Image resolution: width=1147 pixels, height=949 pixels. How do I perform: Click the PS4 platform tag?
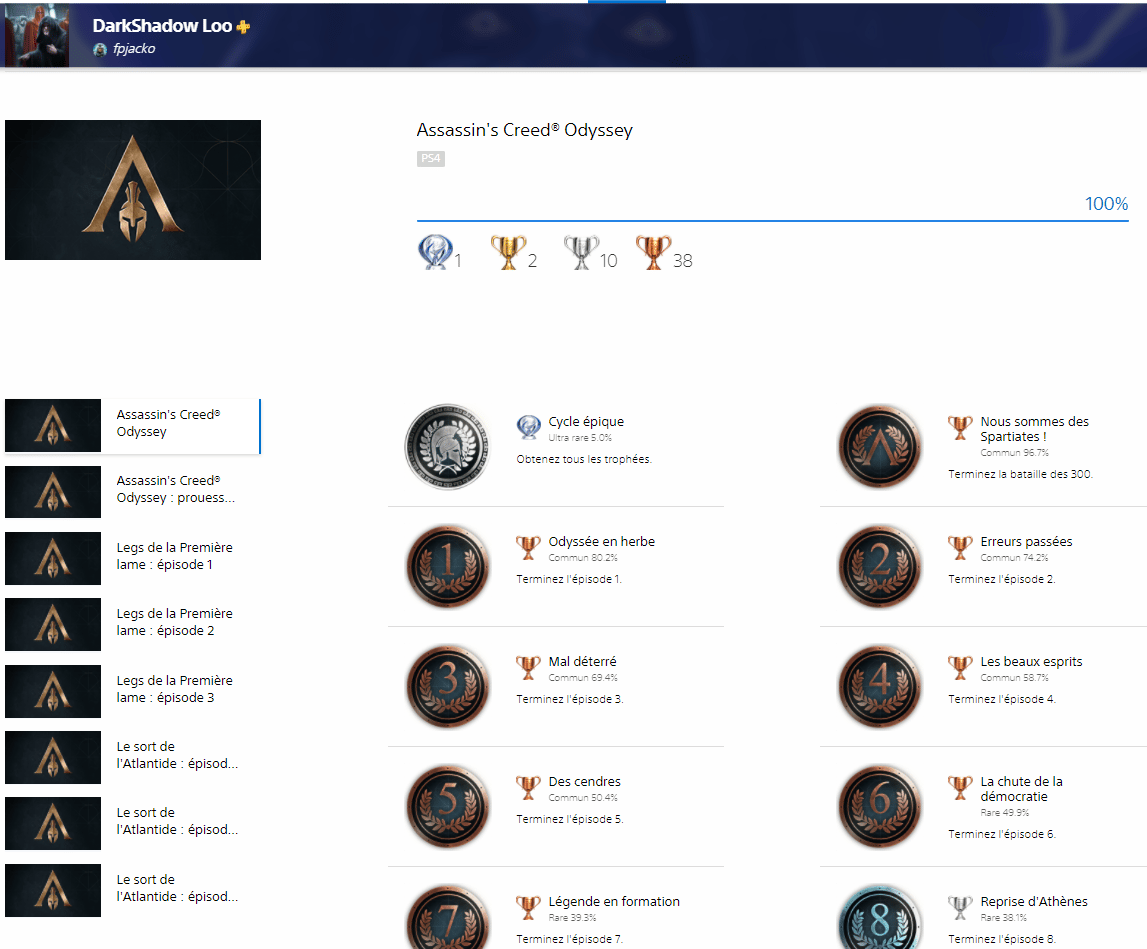[x=431, y=159]
